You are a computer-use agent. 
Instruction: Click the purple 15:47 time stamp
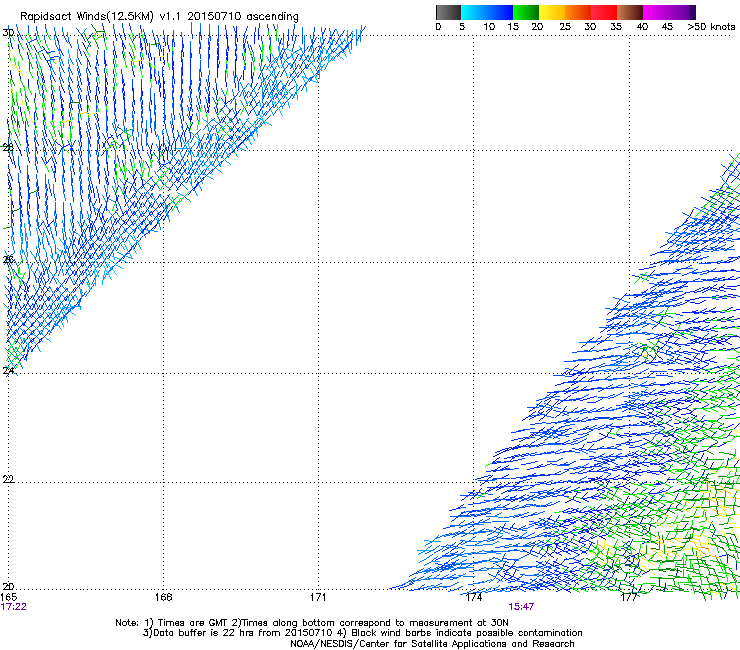click(x=521, y=607)
